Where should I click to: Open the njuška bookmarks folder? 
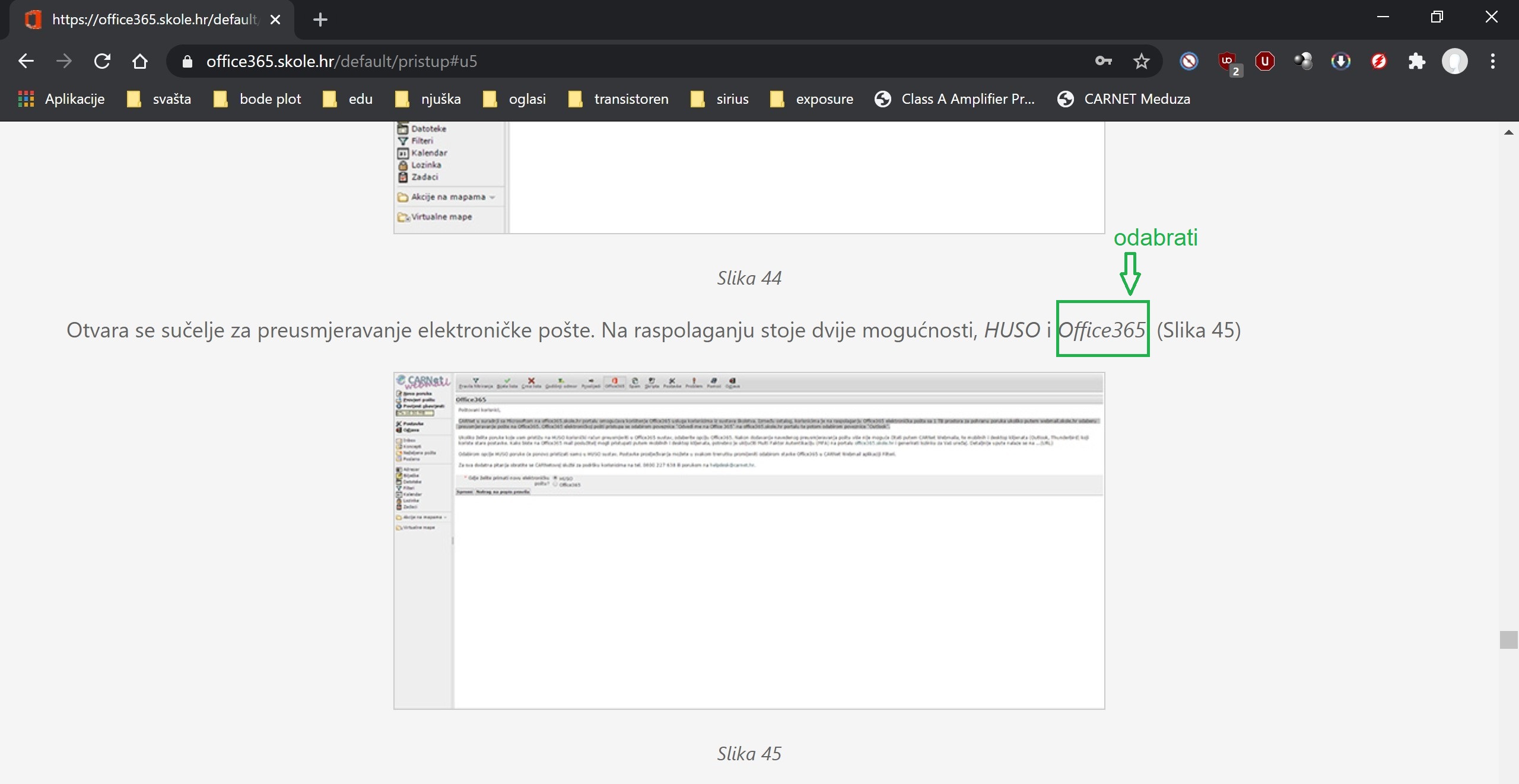click(x=428, y=99)
